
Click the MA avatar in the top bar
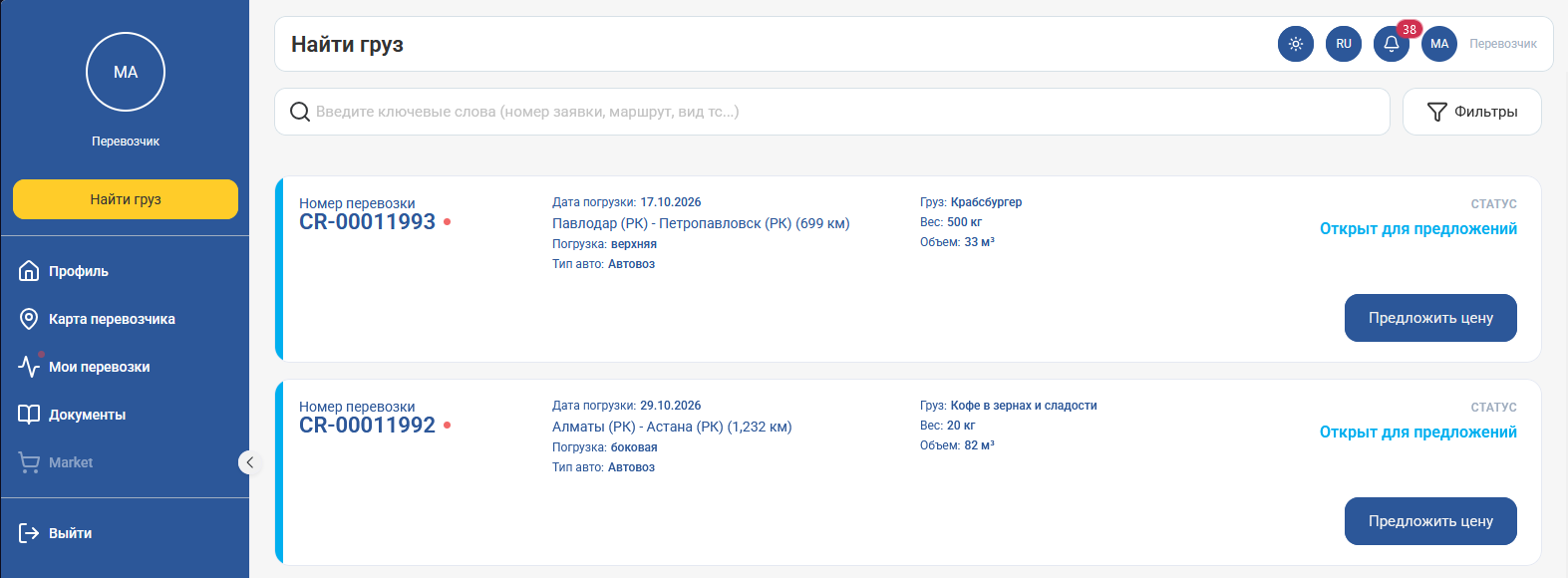1439,44
